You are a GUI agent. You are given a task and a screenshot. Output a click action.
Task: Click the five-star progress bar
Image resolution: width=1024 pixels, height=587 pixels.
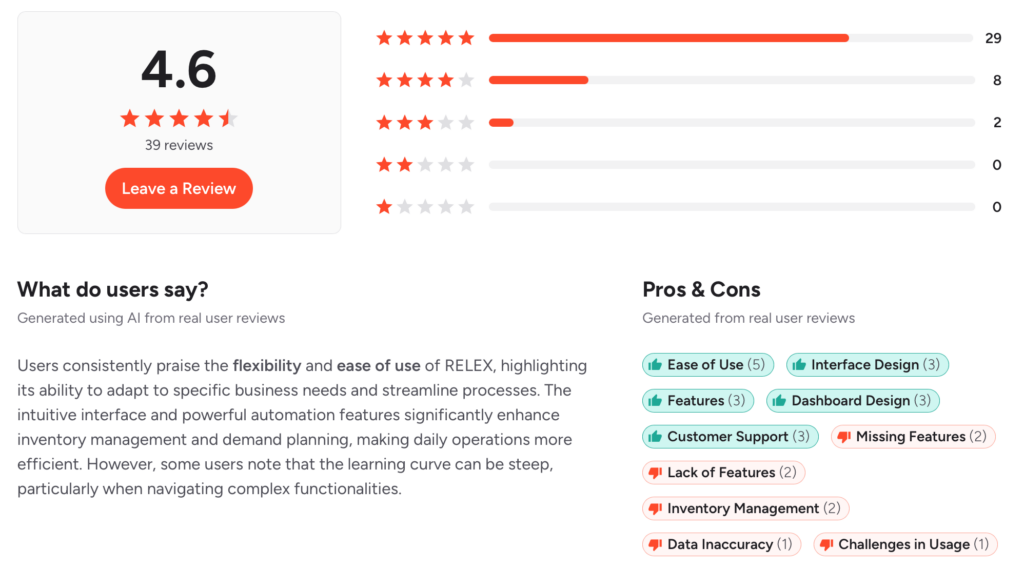[x=731, y=38]
